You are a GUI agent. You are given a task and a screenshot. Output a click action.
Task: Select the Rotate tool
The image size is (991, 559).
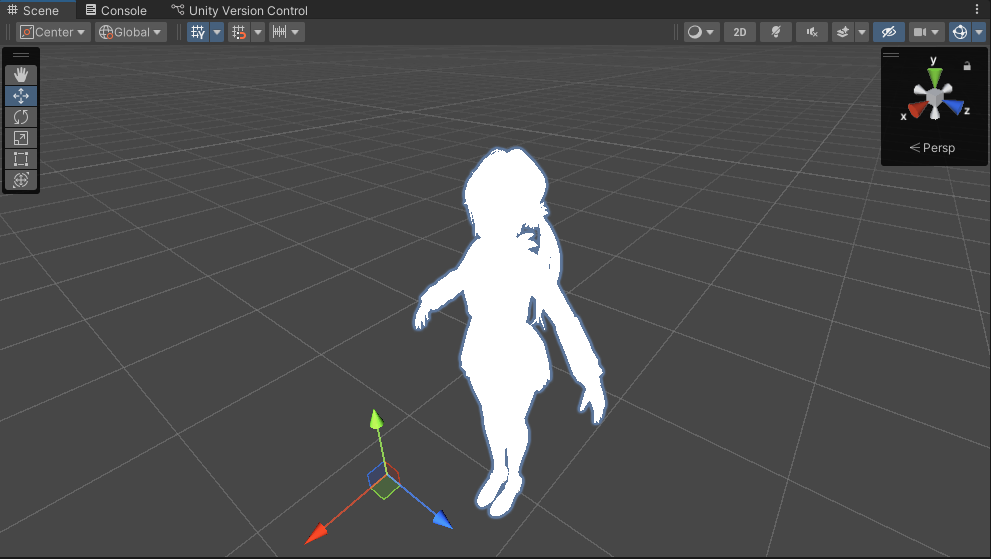coord(21,117)
